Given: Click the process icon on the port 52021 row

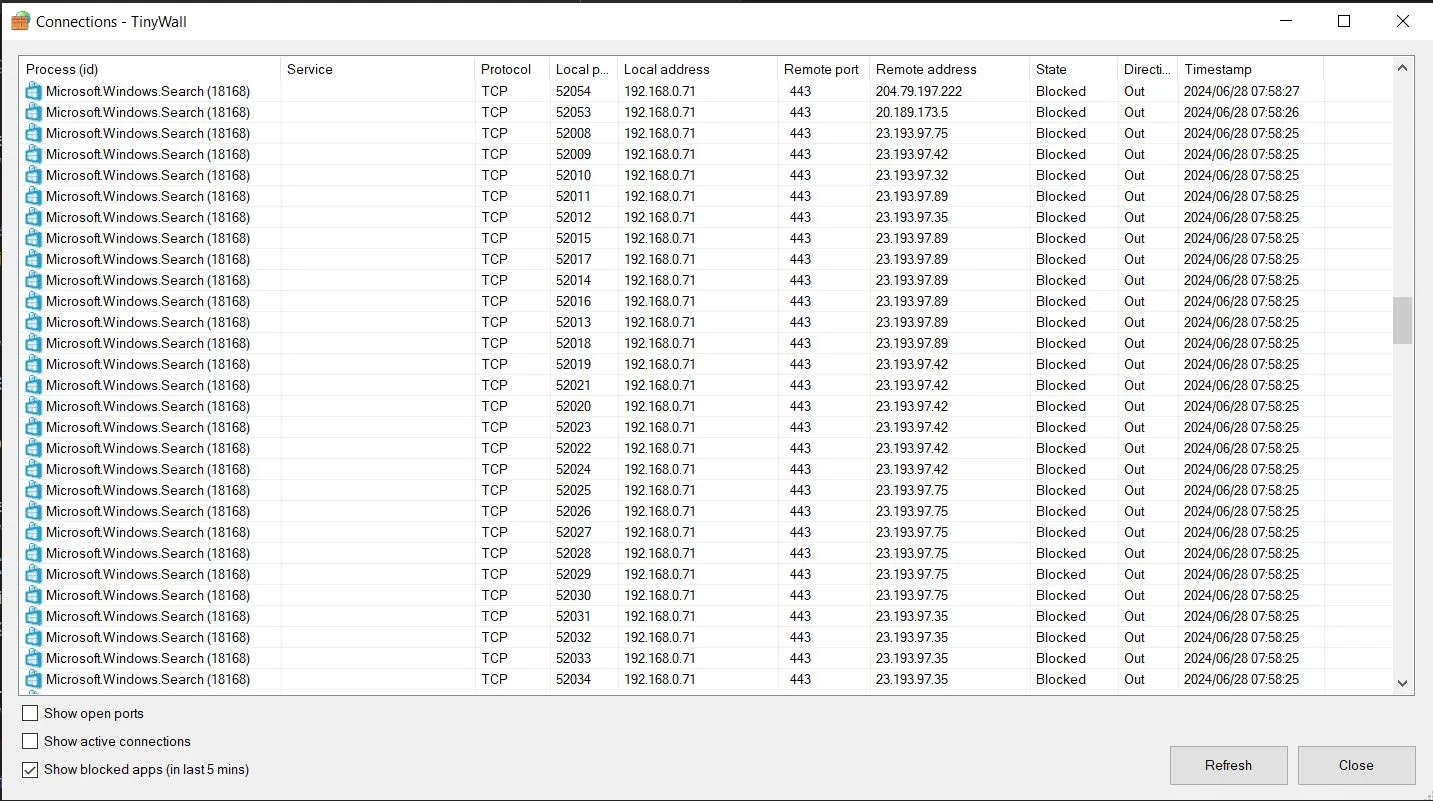Looking at the screenshot, I should [x=34, y=385].
